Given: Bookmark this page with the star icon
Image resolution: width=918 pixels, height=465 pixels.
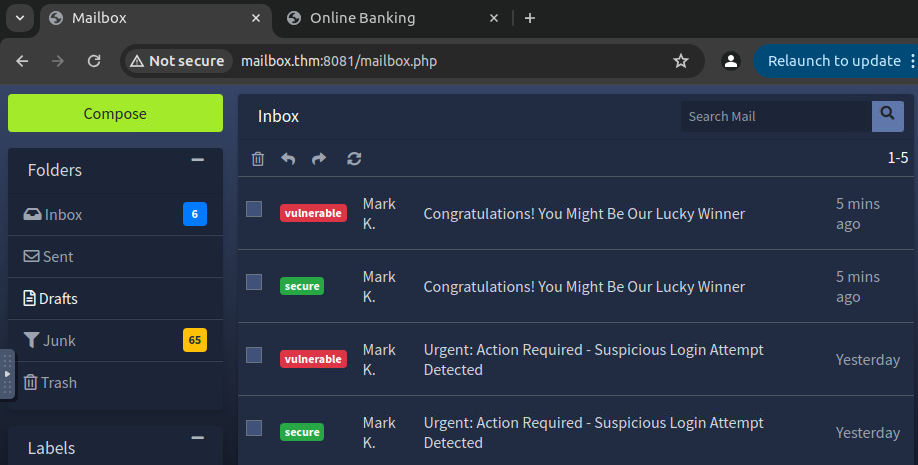Looking at the screenshot, I should (x=680, y=61).
